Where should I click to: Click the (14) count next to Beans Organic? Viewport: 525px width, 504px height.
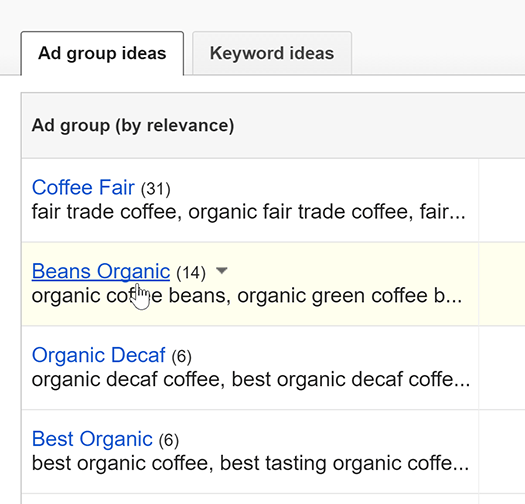[191, 273]
